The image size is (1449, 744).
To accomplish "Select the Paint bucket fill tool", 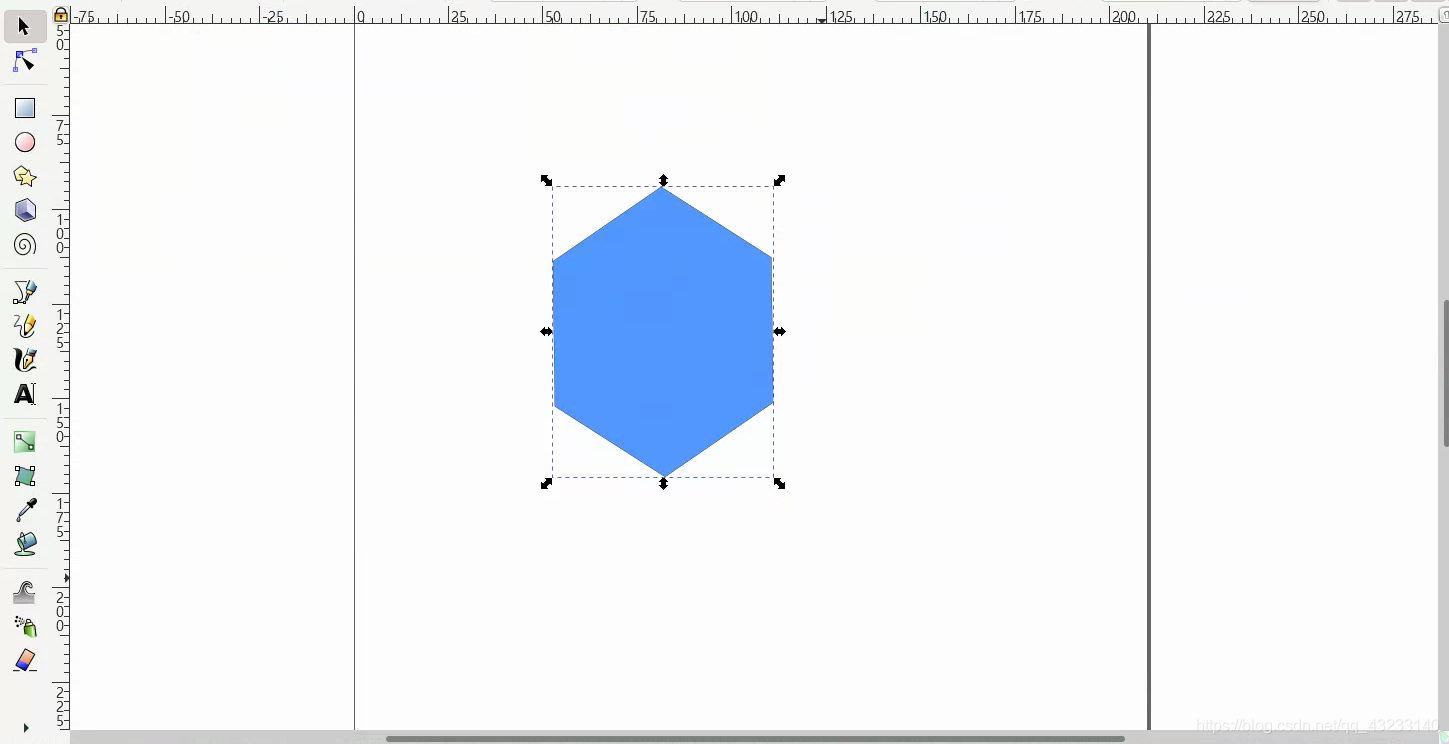I will point(24,544).
